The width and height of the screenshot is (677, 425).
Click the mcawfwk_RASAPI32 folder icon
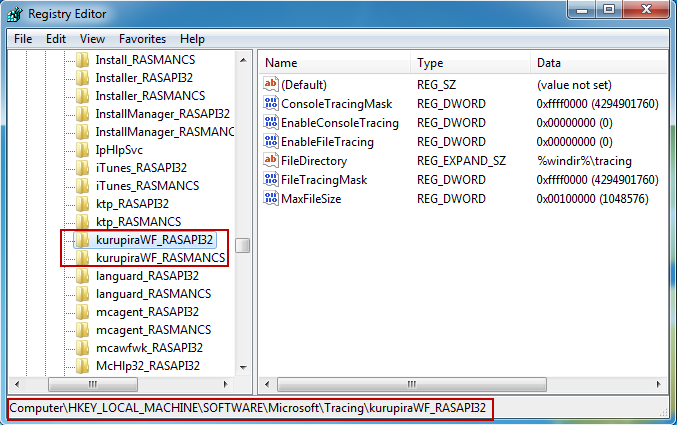coord(82,348)
